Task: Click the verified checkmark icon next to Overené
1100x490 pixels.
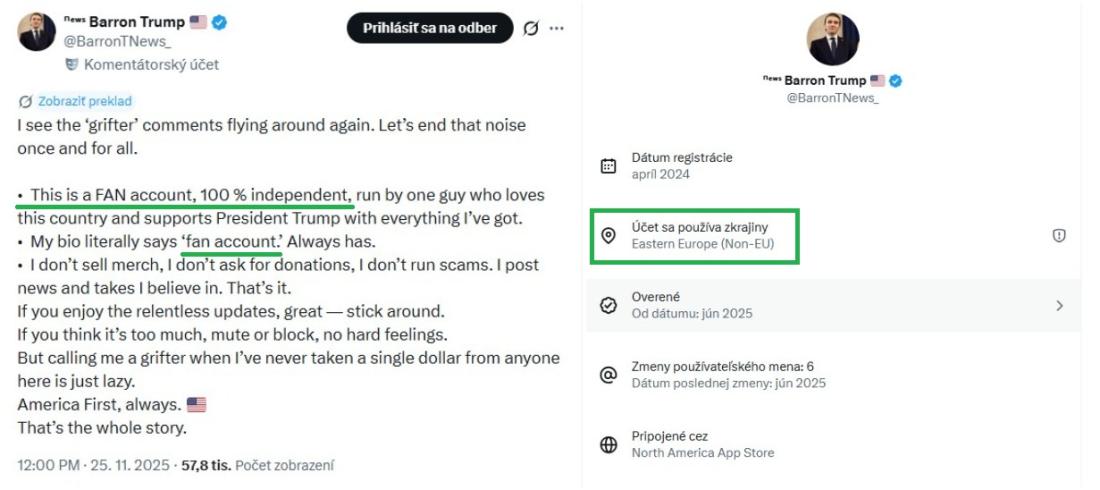Action: coord(608,305)
